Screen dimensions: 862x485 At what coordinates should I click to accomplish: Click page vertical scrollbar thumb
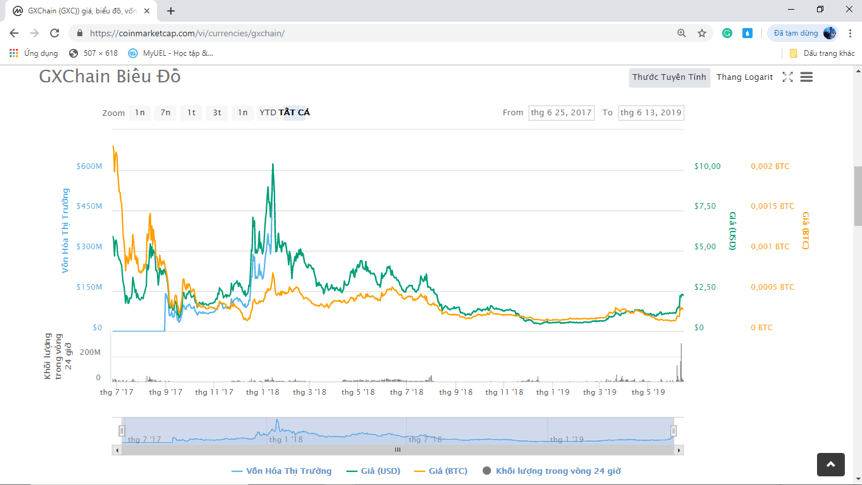[x=858, y=195]
